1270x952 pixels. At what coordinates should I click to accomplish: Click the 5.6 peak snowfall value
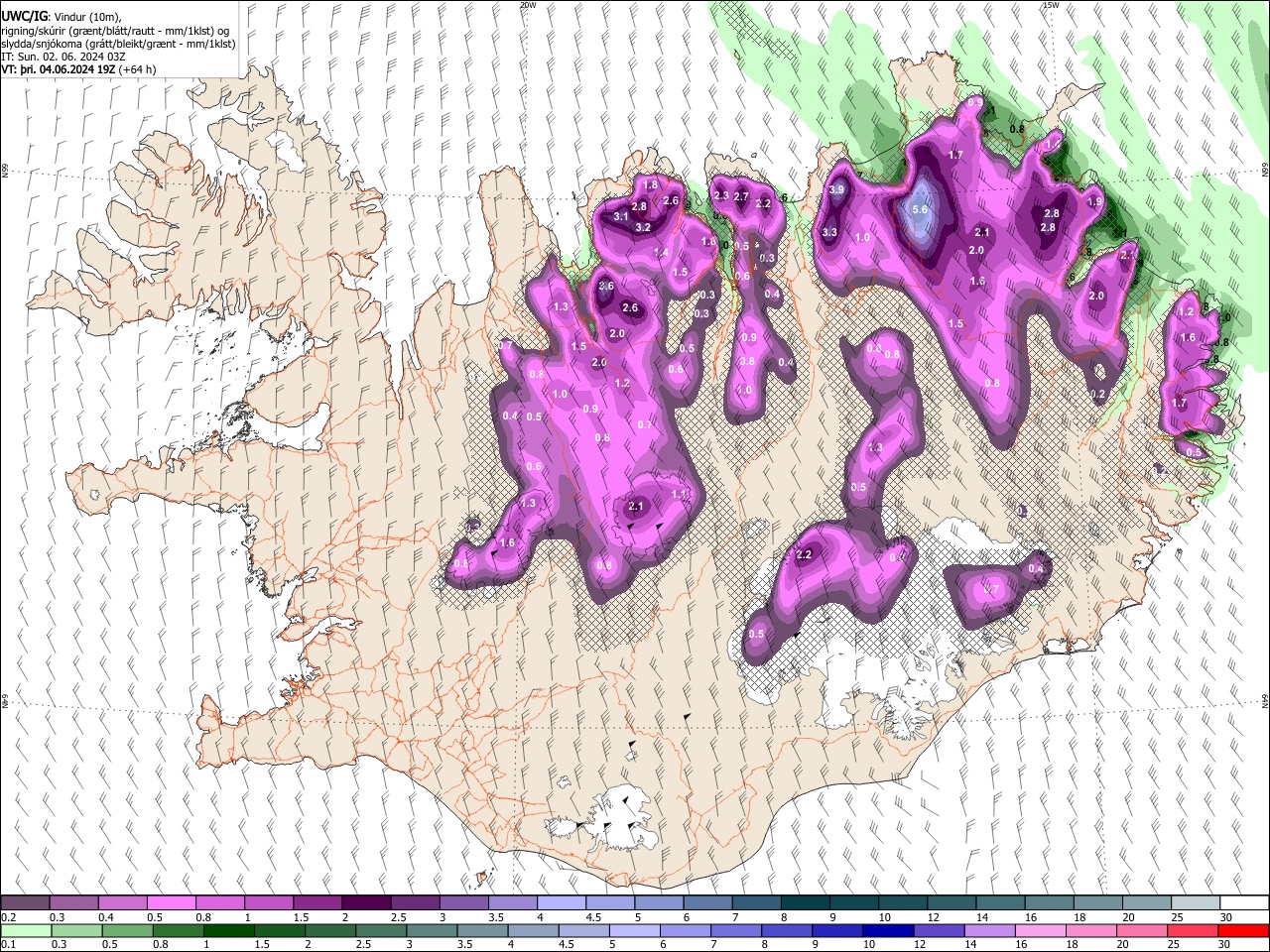[x=920, y=209]
